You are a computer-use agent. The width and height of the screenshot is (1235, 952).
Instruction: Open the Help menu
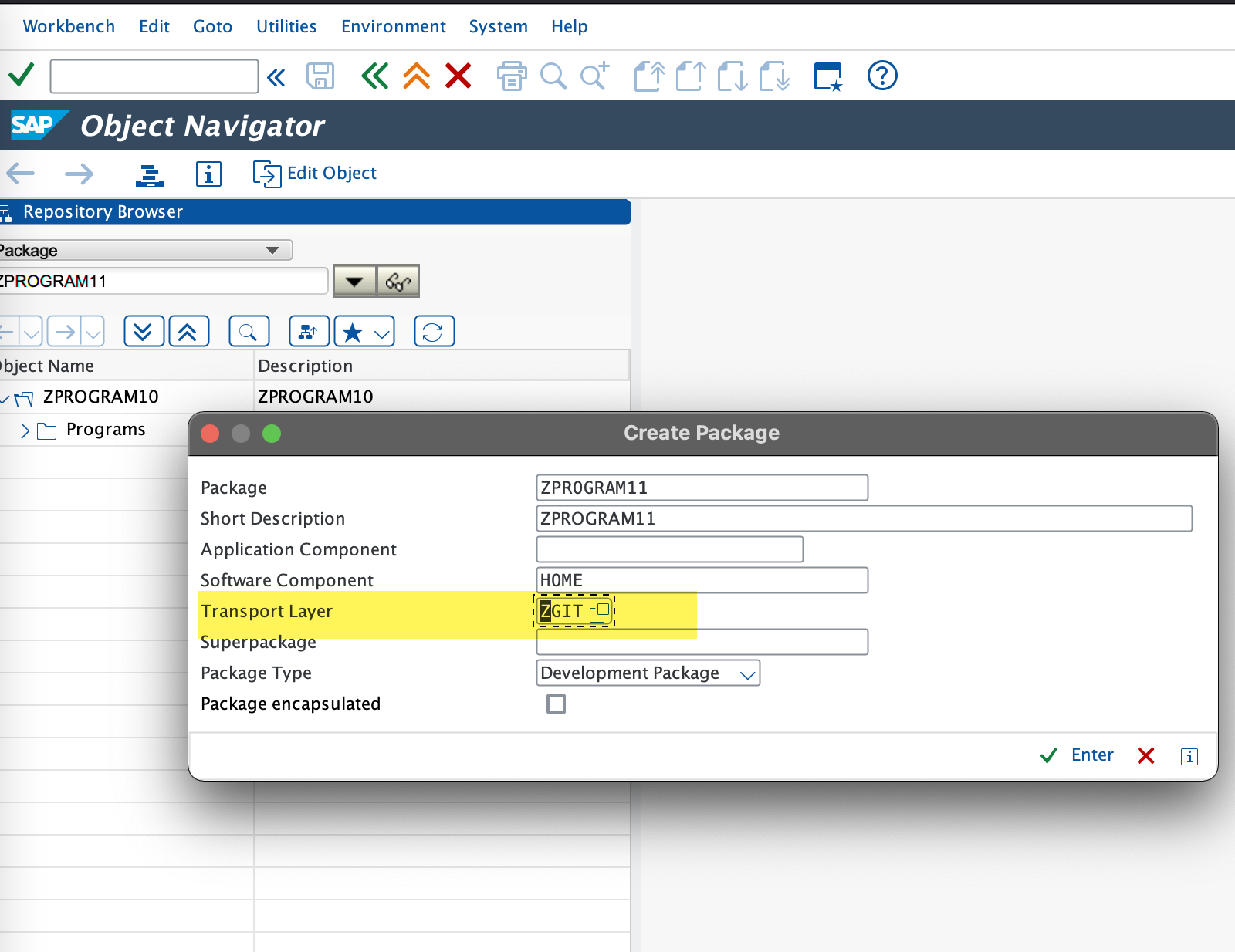[x=569, y=26]
